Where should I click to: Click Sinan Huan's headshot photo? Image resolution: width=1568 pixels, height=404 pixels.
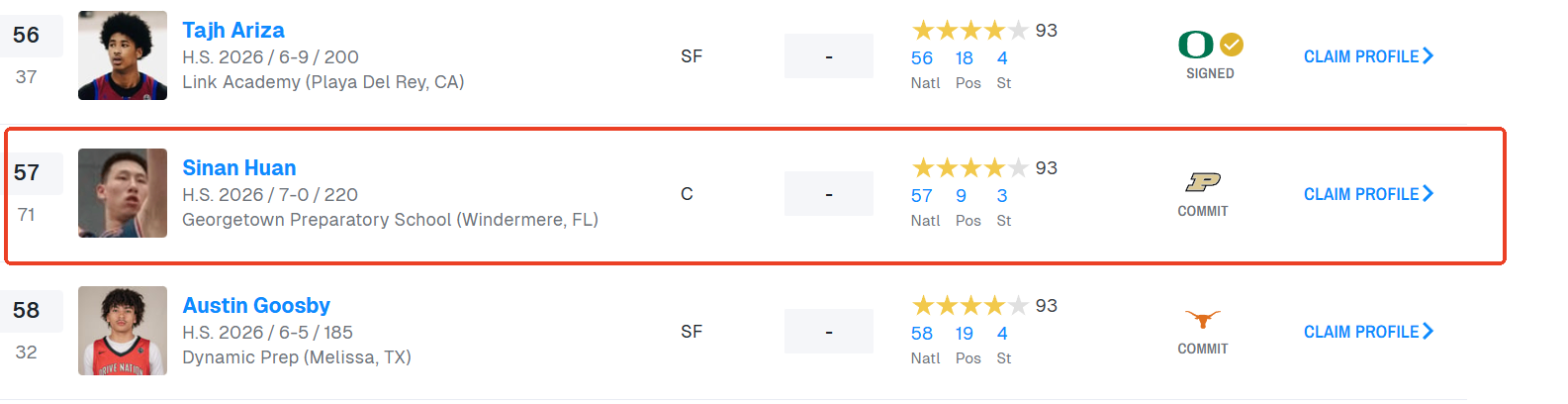click(x=123, y=193)
